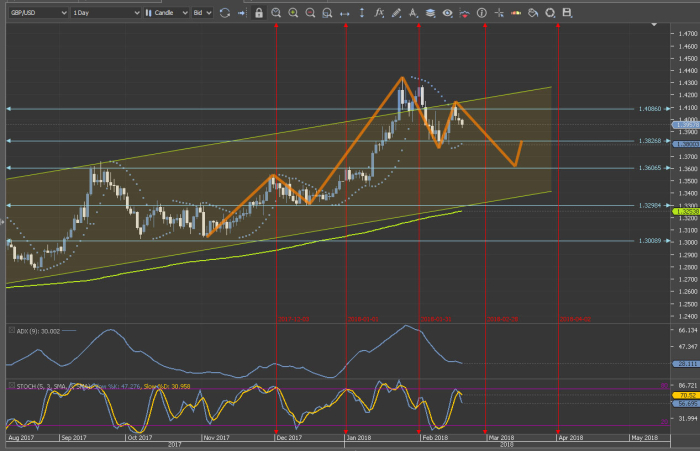Open the Bid price side dropdown
The image size is (700, 451).
pos(202,13)
